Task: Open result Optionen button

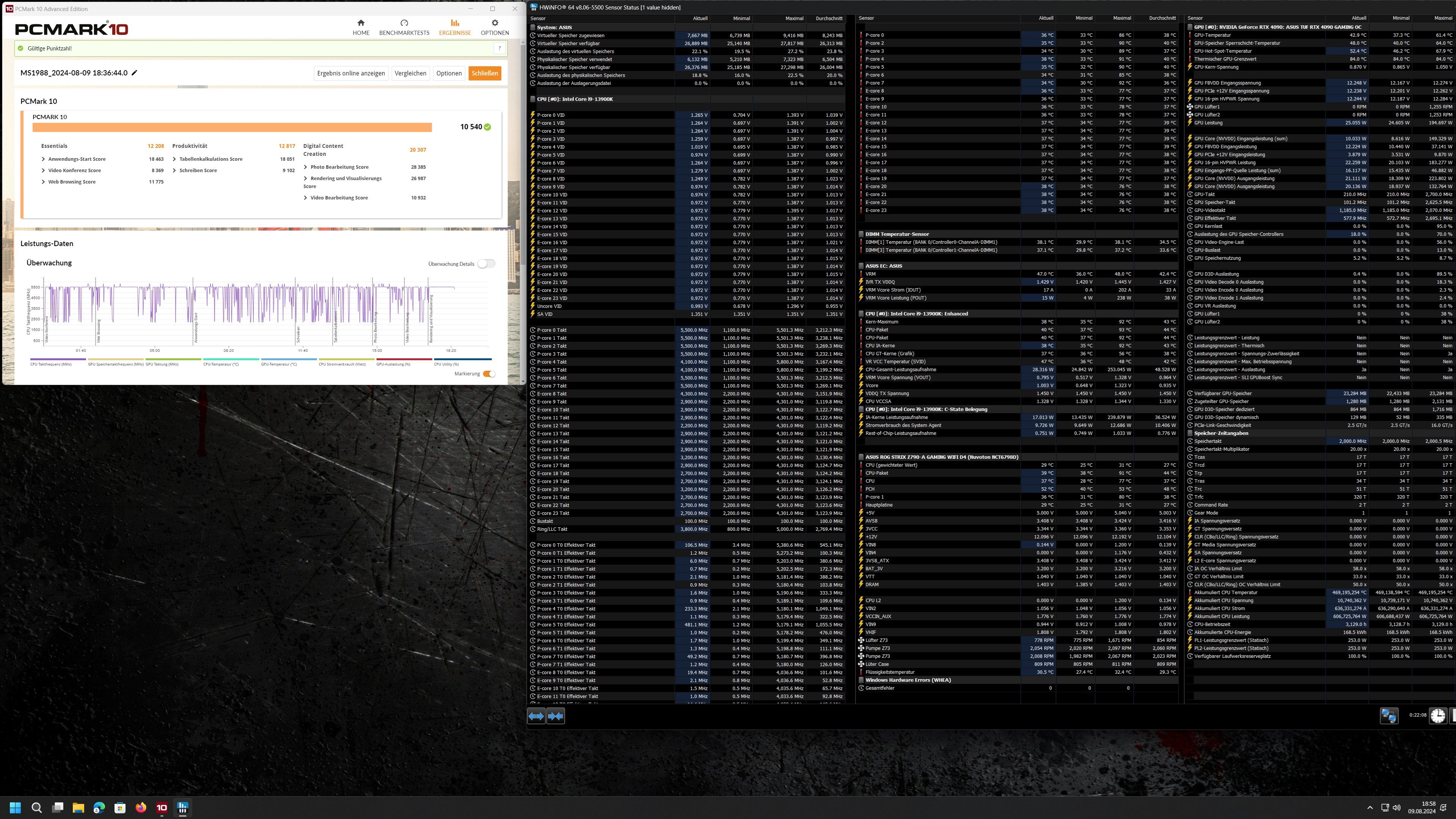Action: (x=449, y=74)
